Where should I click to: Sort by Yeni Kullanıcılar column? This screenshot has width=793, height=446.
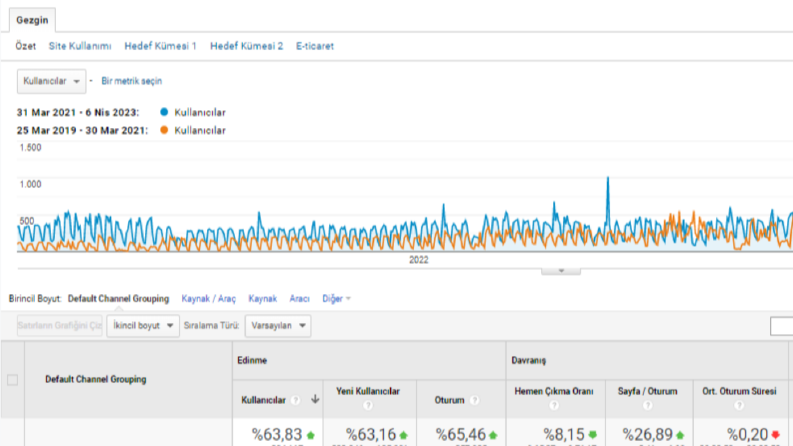(x=368, y=391)
